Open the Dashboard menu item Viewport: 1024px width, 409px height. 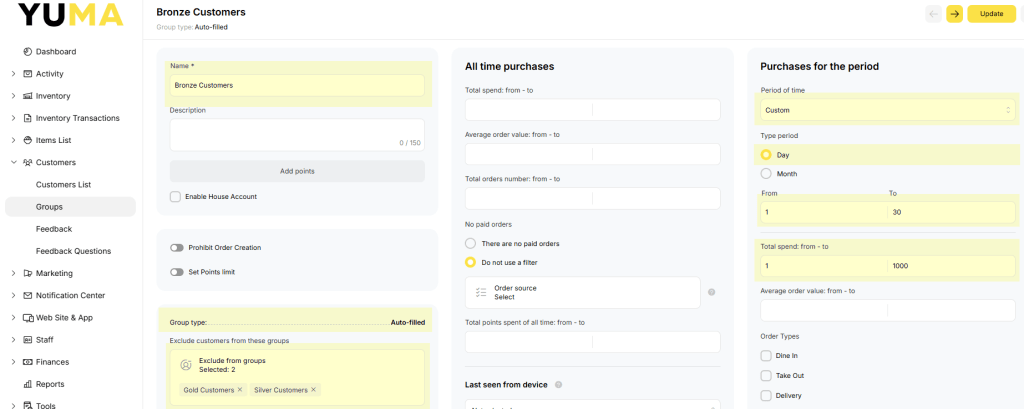tap(56, 52)
